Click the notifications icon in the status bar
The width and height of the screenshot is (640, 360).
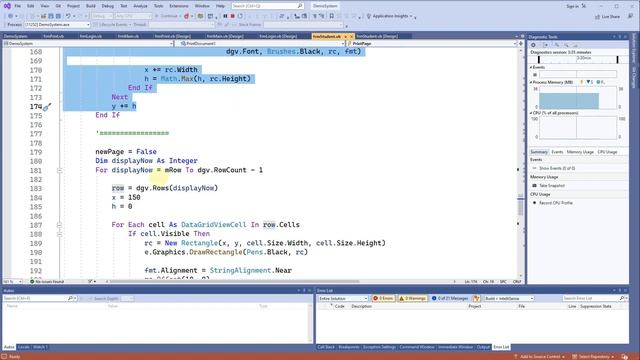(625, 356)
